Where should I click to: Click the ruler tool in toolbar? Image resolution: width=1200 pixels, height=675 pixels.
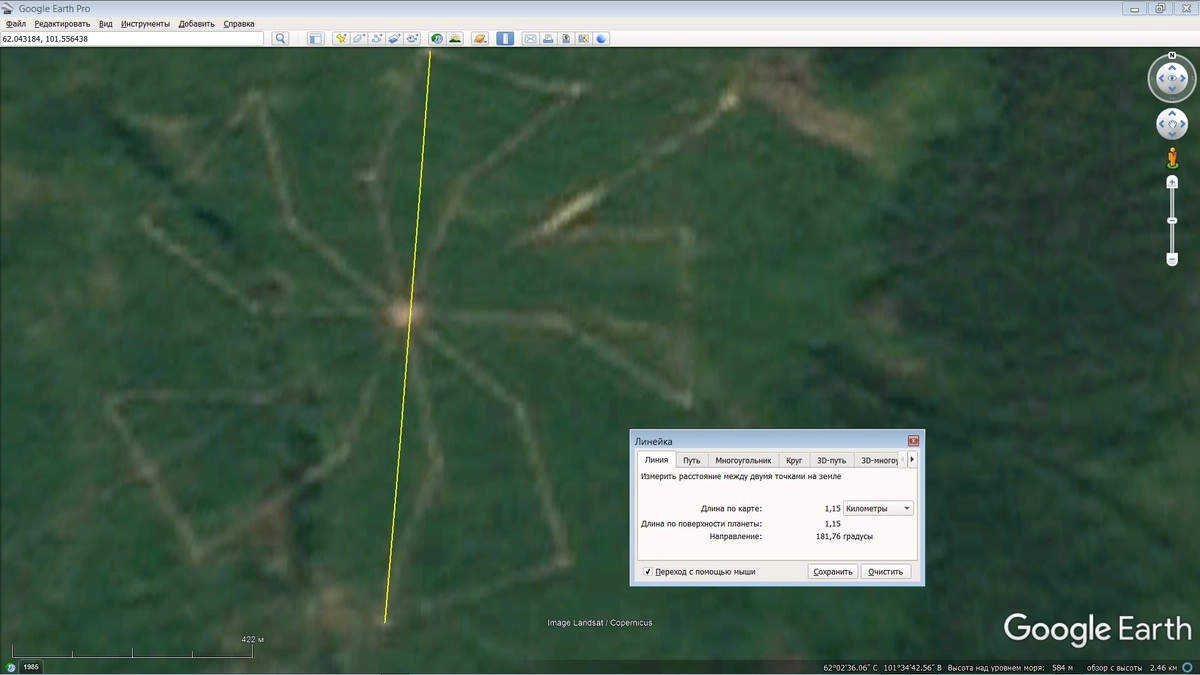point(505,39)
